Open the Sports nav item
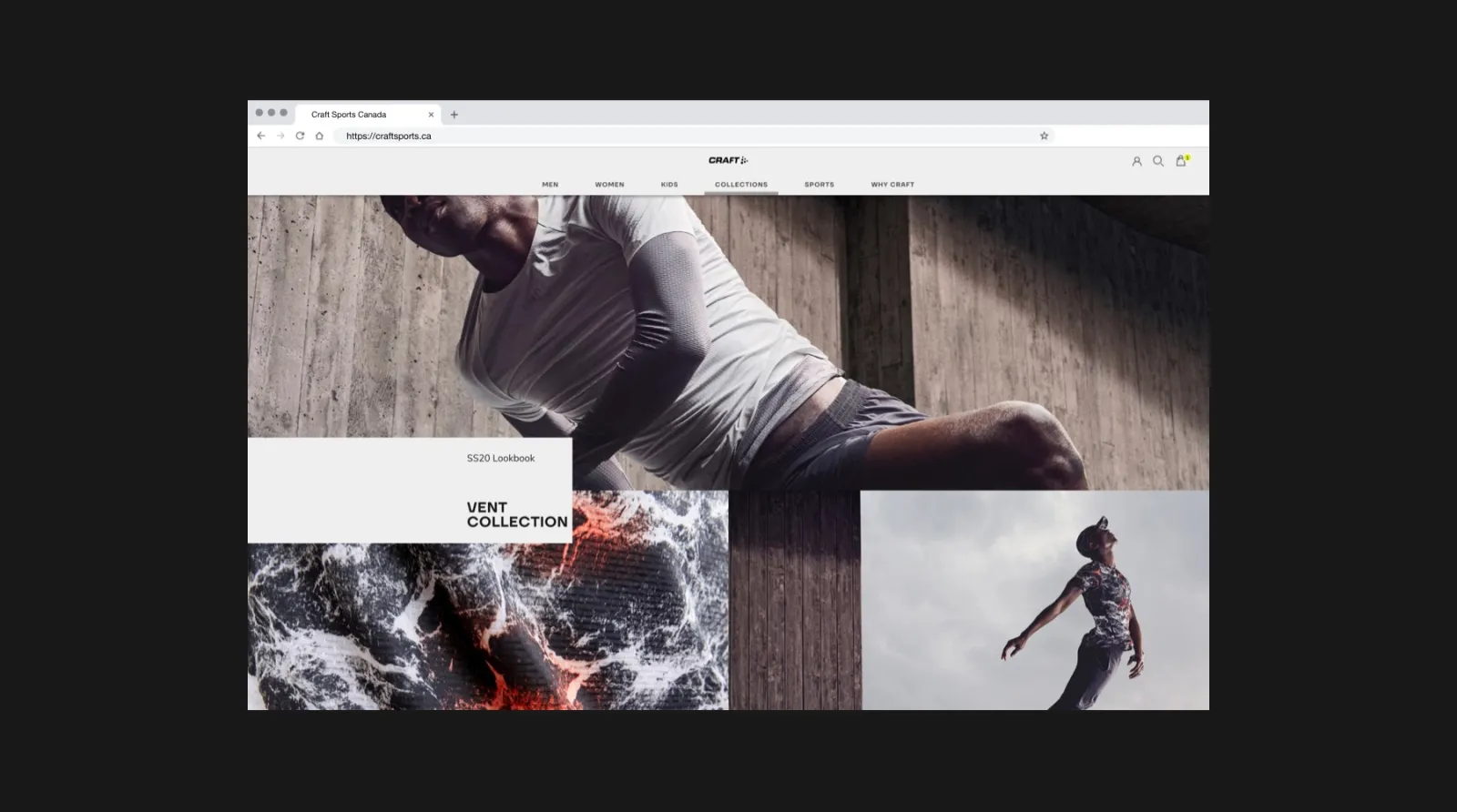Viewport: 1457px width, 812px height. point(819,185)
